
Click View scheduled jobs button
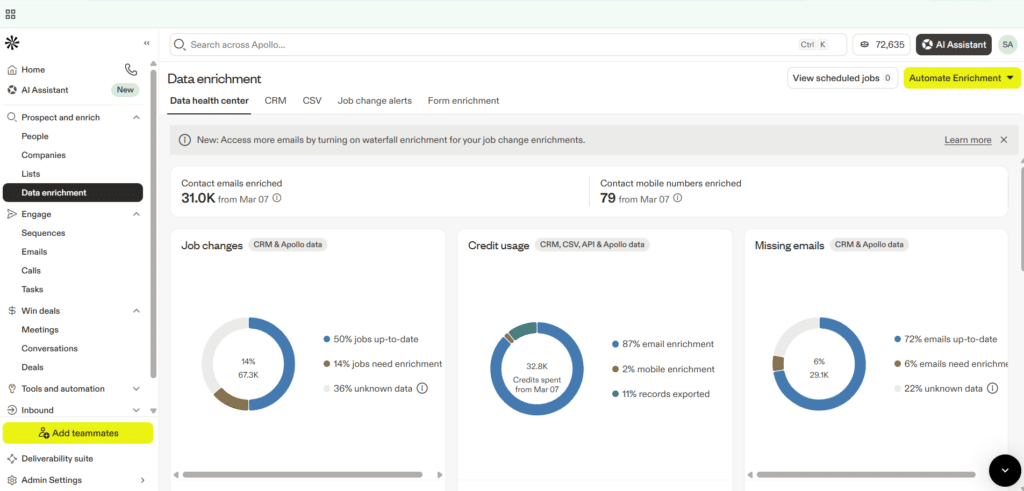(842, 78)
